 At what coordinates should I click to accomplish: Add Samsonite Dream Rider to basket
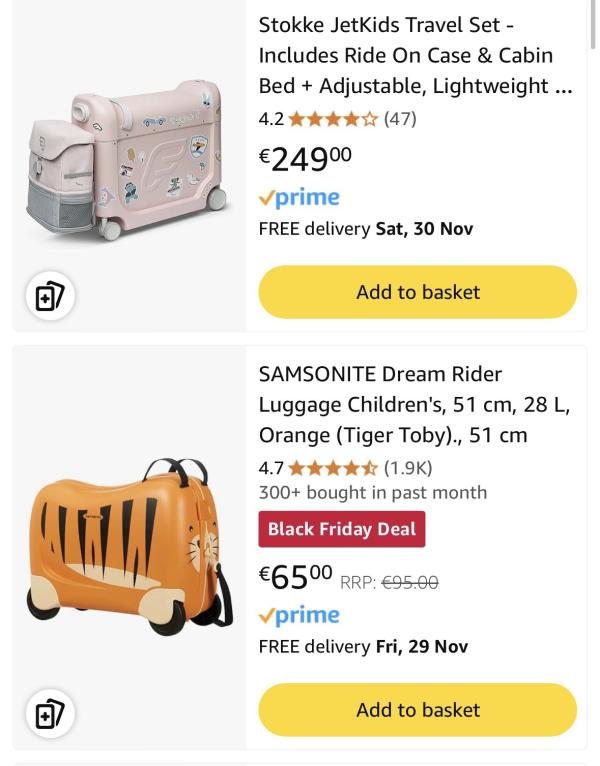coord(418,710)
